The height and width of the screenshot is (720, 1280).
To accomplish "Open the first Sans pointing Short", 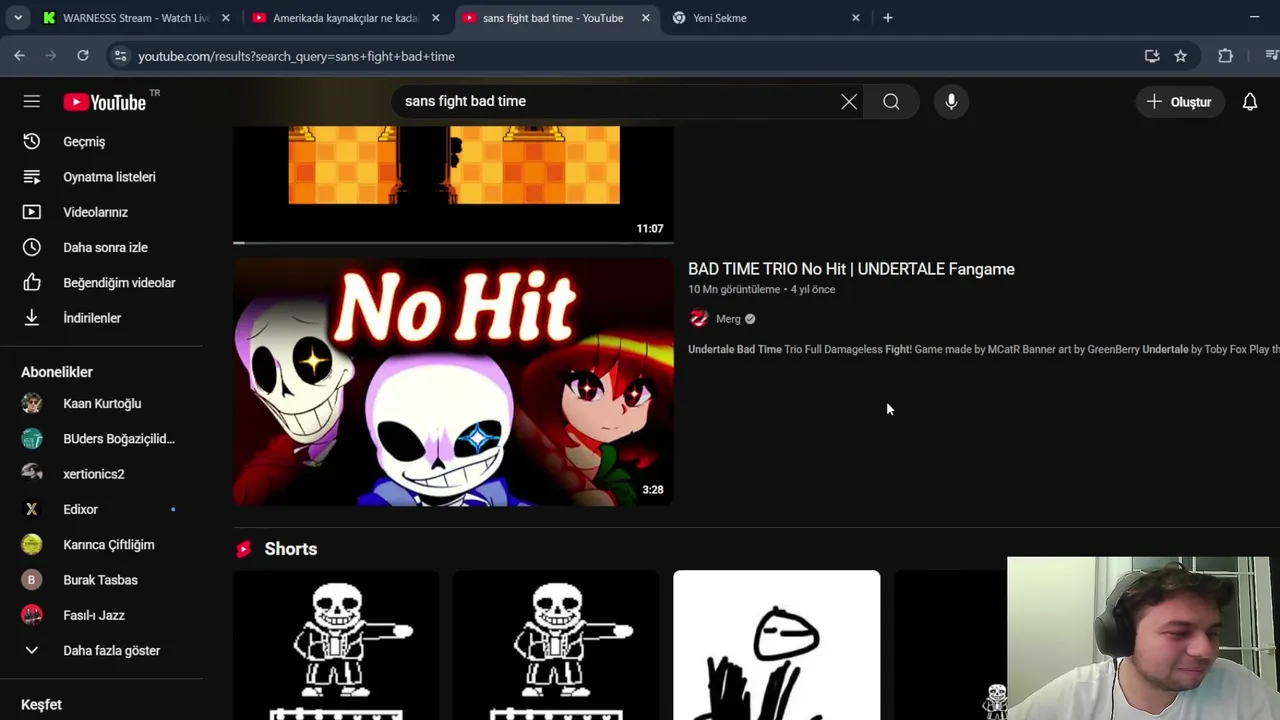I will click(x=336, y=645).
